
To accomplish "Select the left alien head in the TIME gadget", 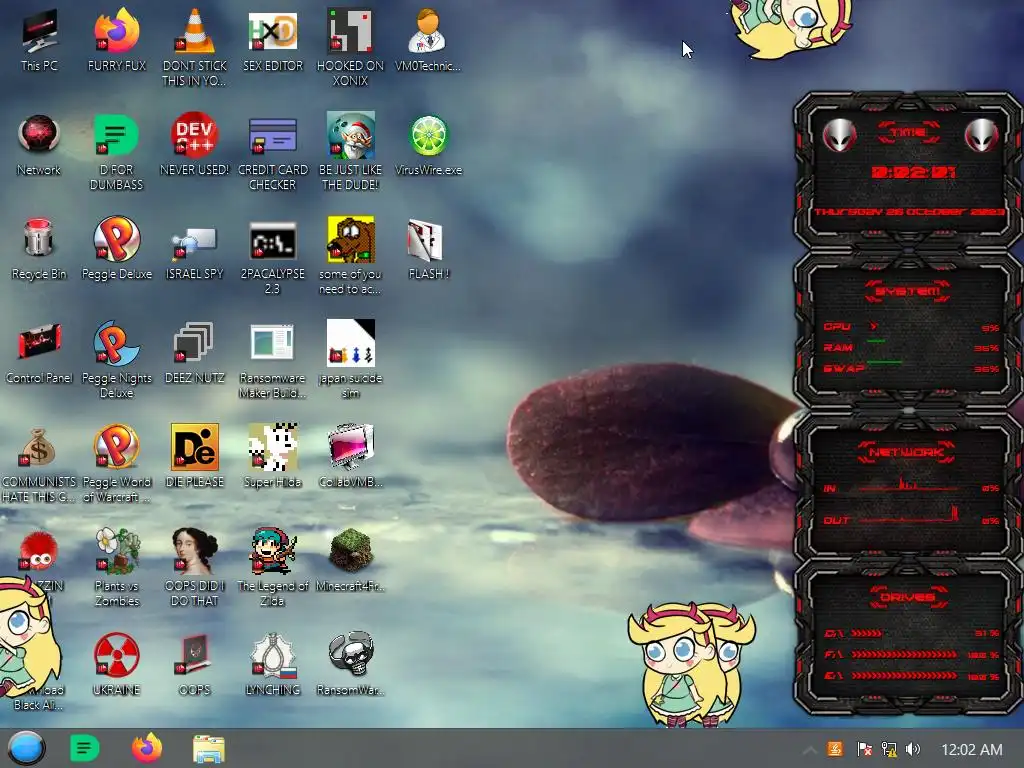I will click(x=839, y=136).
